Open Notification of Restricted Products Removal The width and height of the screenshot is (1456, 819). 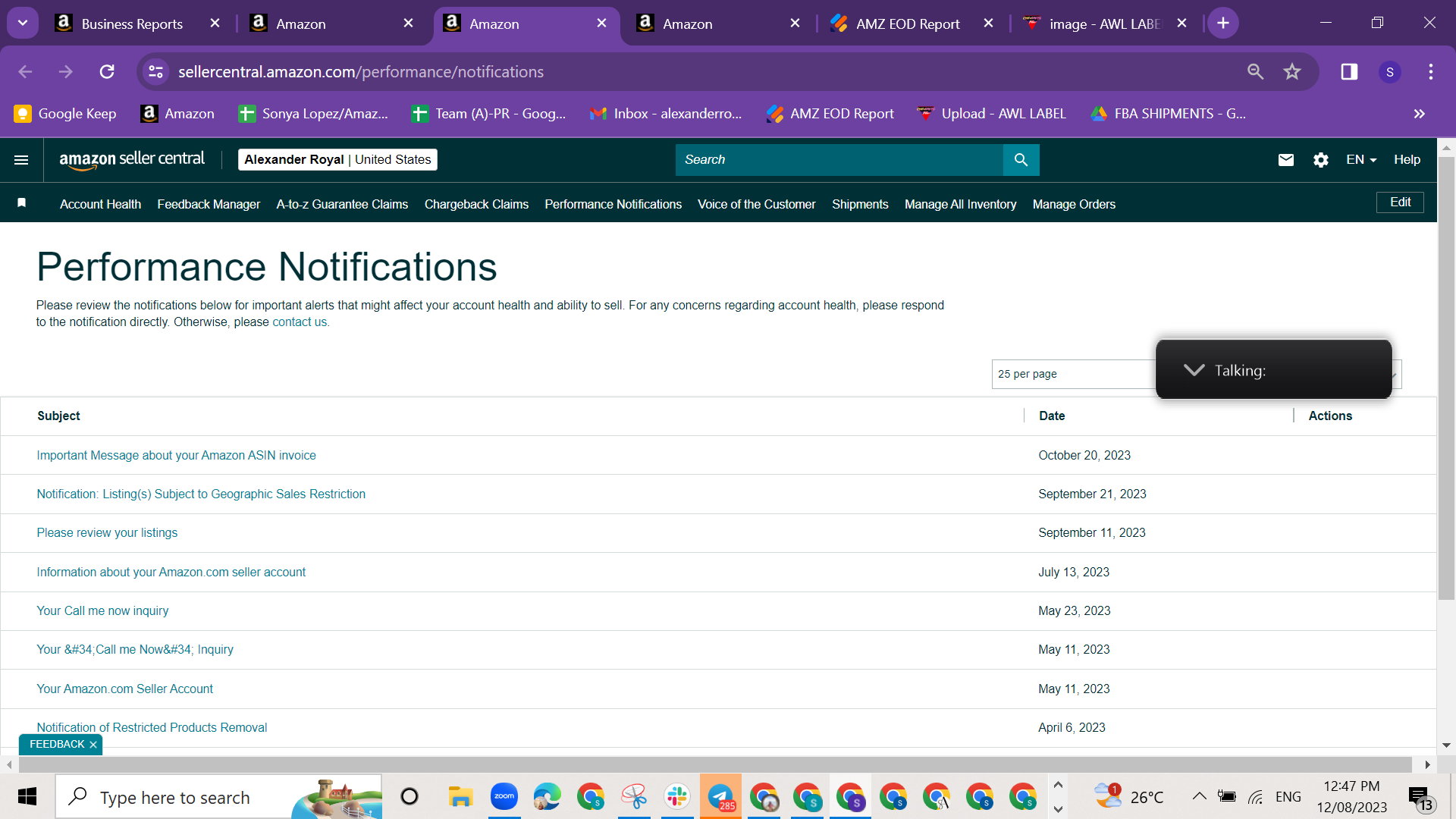152,727
